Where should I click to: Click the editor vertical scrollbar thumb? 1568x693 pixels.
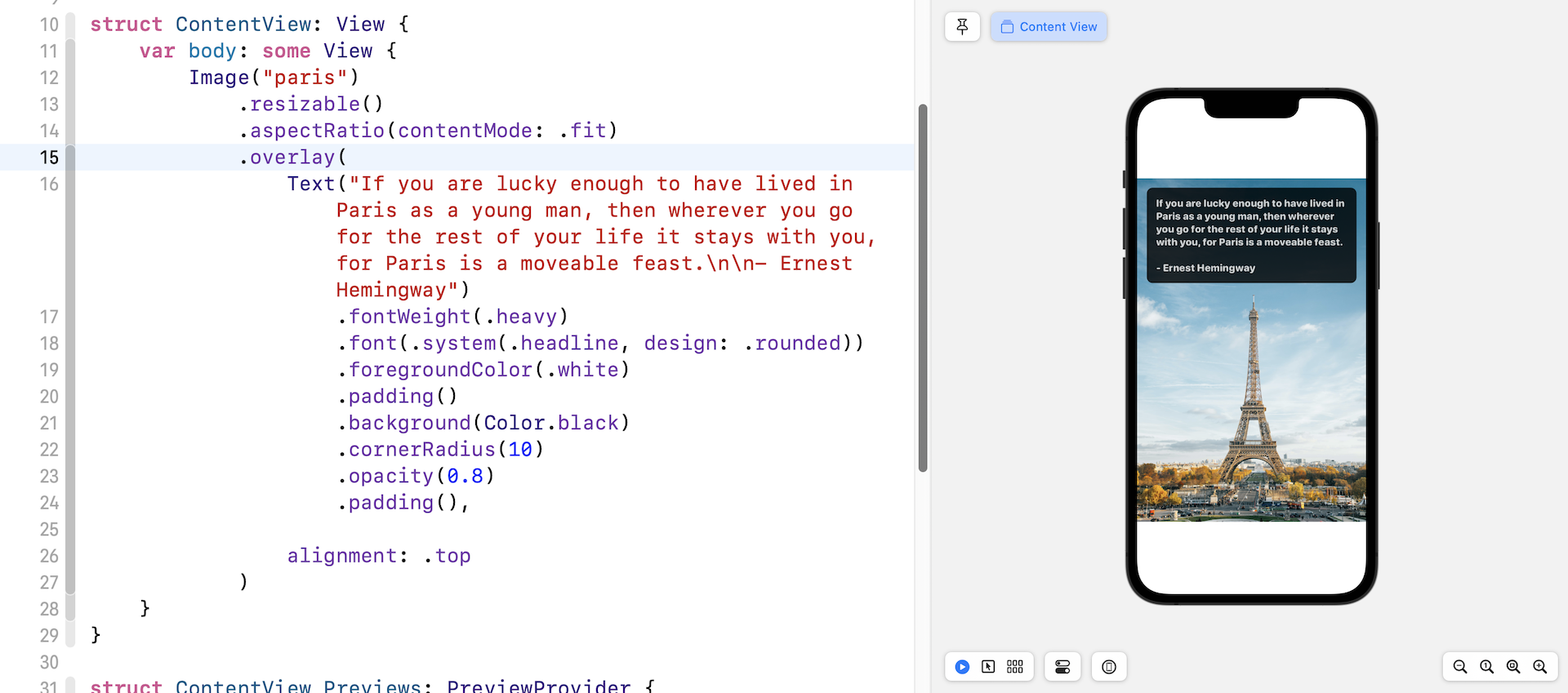923,287
